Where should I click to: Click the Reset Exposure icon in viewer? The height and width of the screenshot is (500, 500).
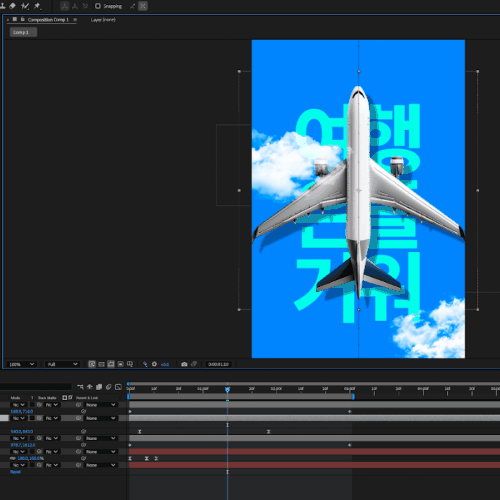pyautogui.click(x=154, y=364)
